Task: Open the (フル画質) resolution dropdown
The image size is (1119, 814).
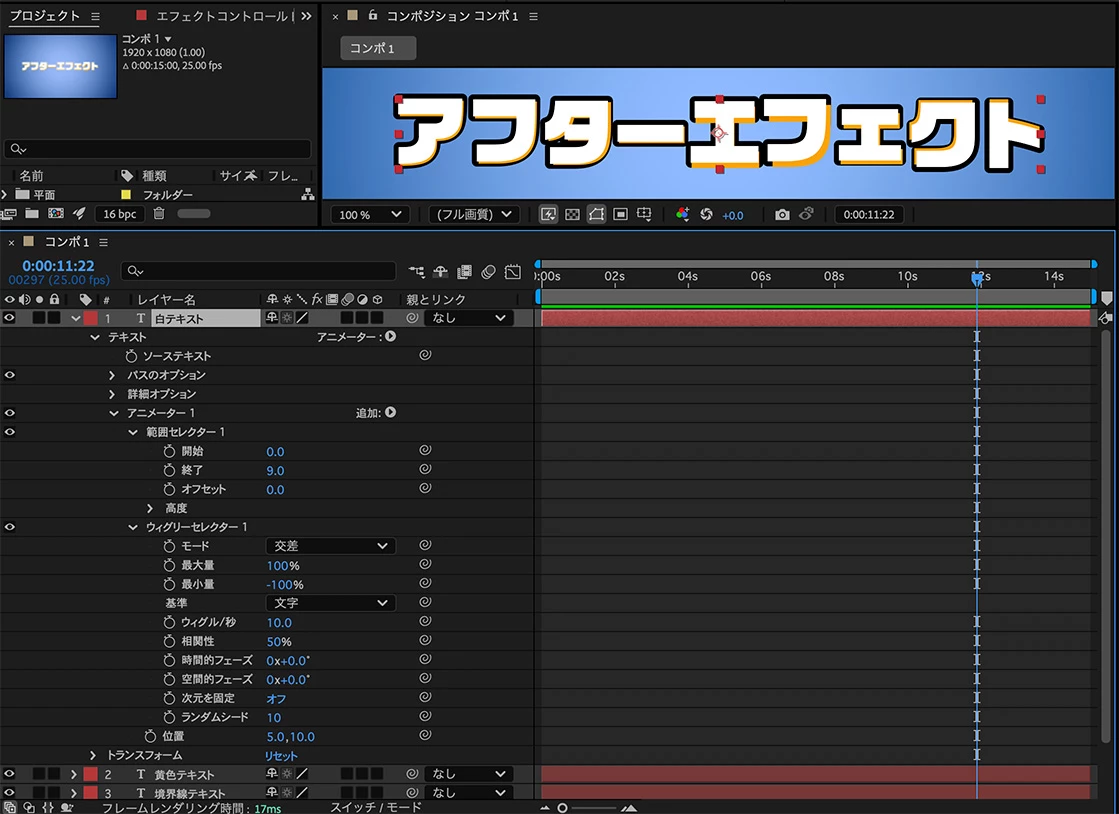Action: click(474, 215)
